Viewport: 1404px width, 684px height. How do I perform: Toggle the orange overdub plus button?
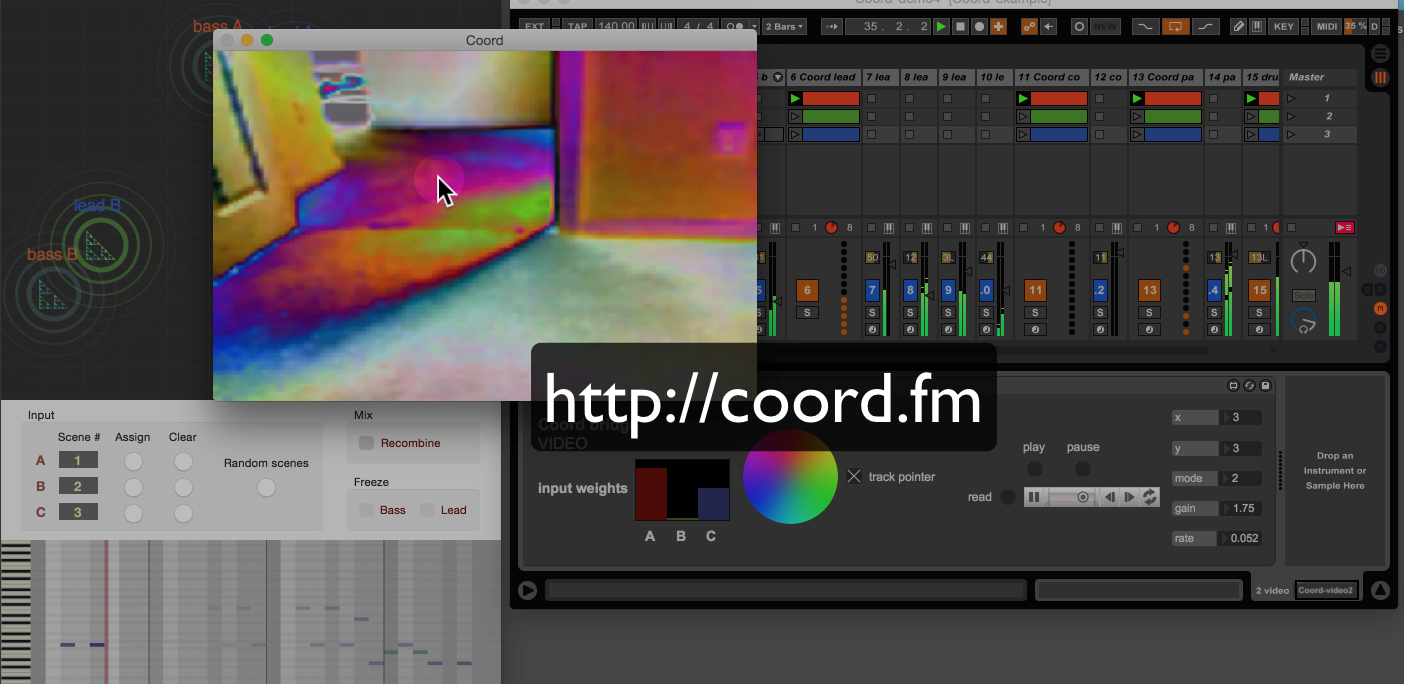coord(998,26)
